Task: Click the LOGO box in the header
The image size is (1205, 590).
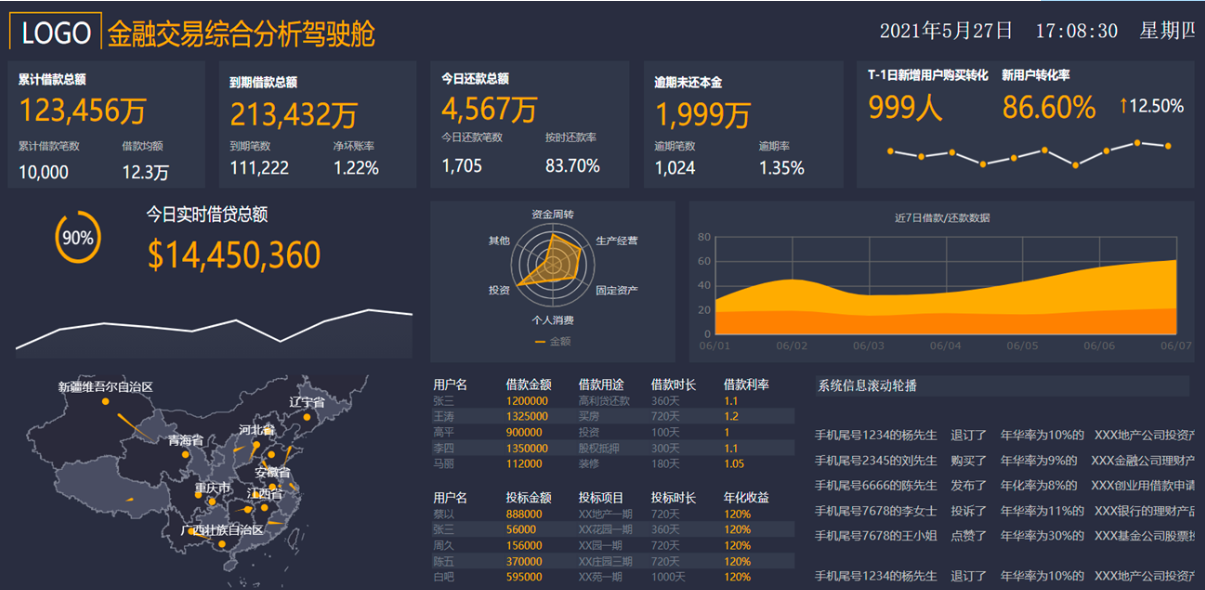Action: (56, 32)
